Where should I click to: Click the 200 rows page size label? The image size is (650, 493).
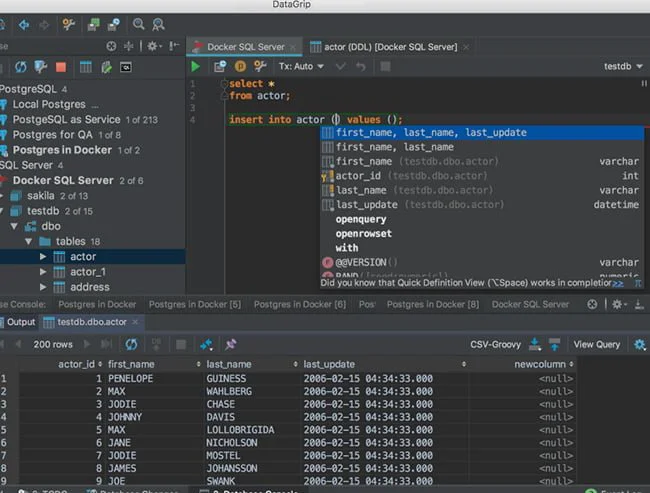[53, 345]
